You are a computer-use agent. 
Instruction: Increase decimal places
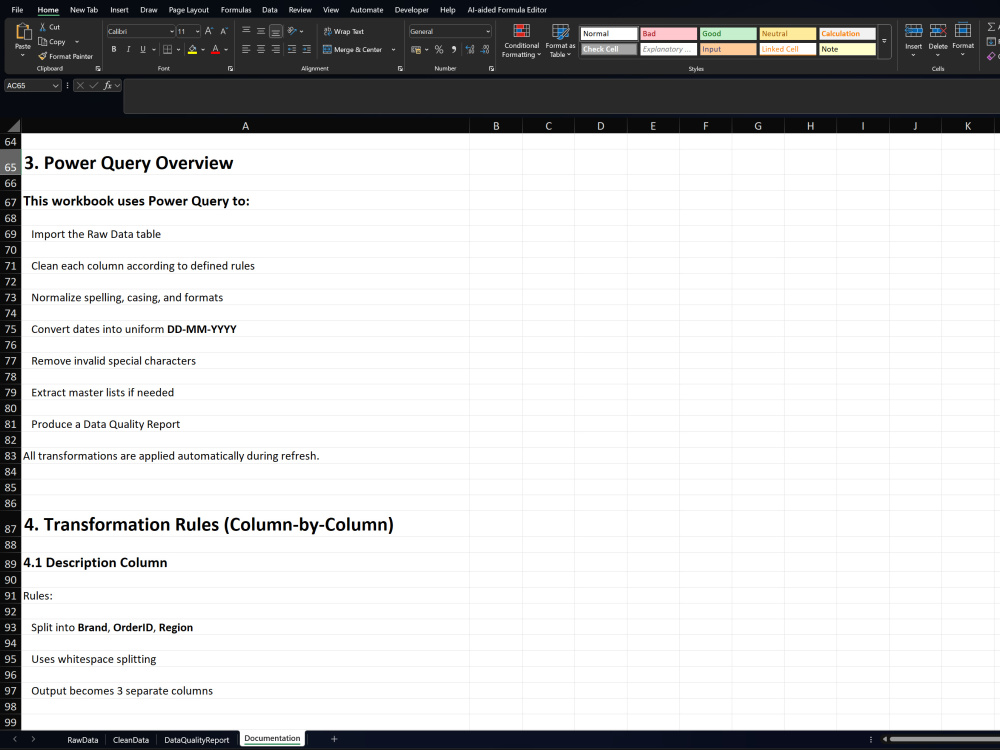tap(470, 49)
